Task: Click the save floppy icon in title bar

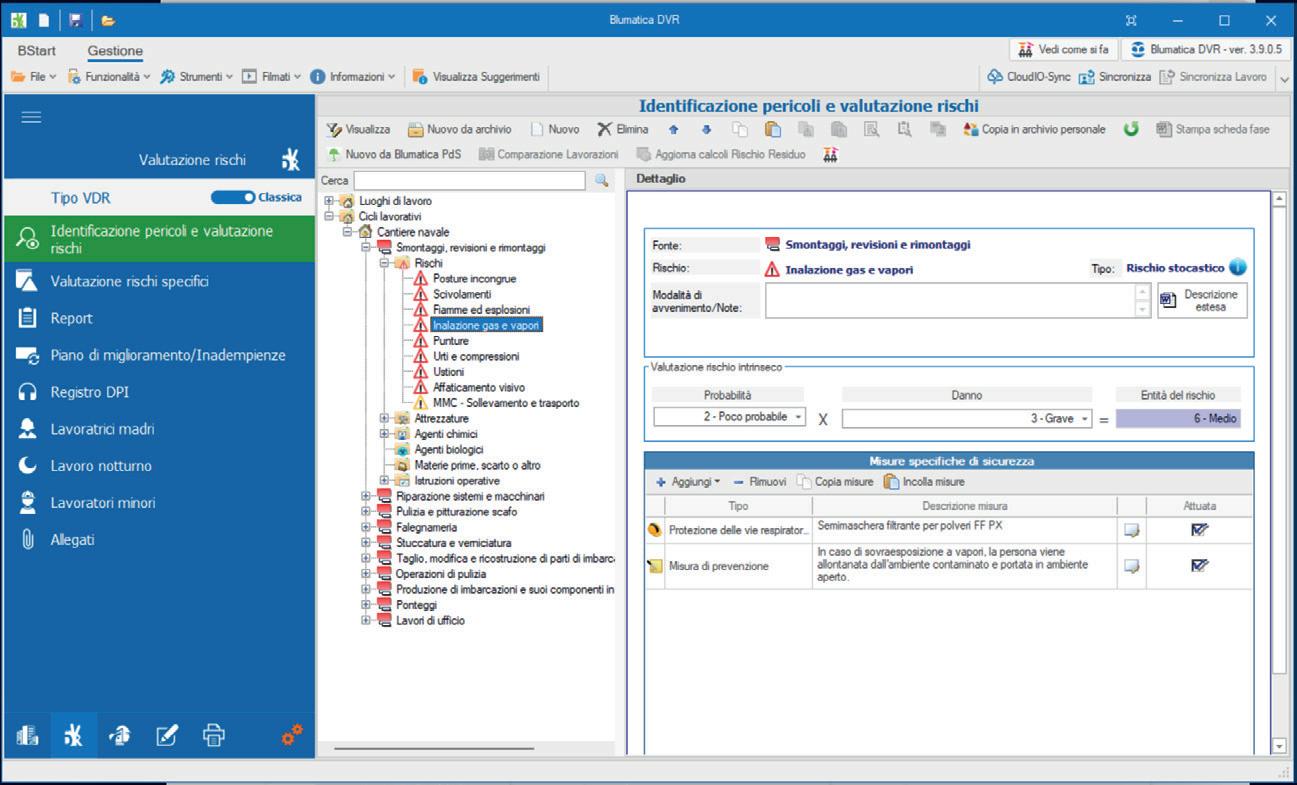Action: coord(75,20)
